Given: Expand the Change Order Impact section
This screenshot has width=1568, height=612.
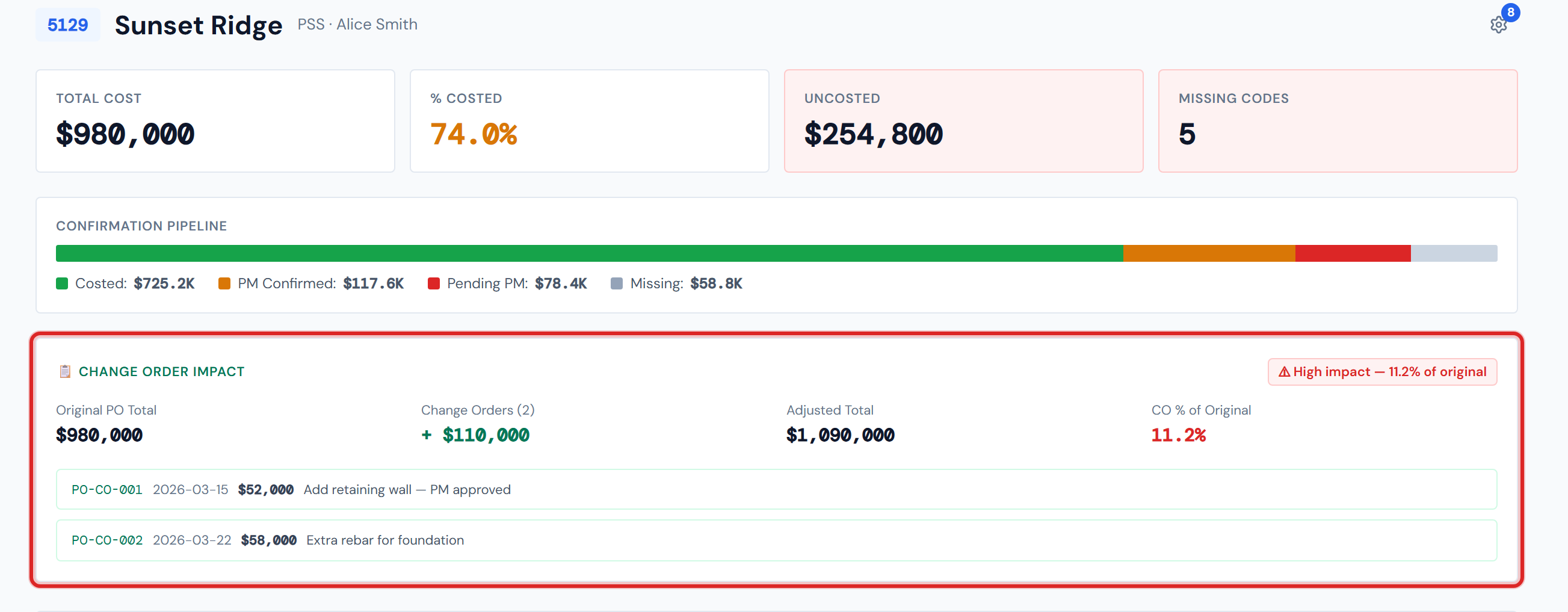Looking at the screenshot, I should (x=161, y=371).
